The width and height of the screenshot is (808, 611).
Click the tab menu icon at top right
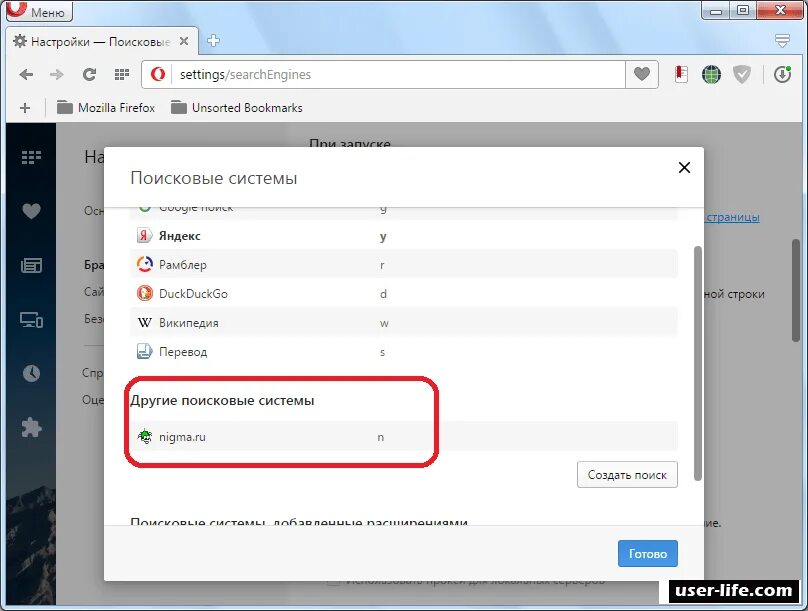pyautogui.click(x=782, y=41)
